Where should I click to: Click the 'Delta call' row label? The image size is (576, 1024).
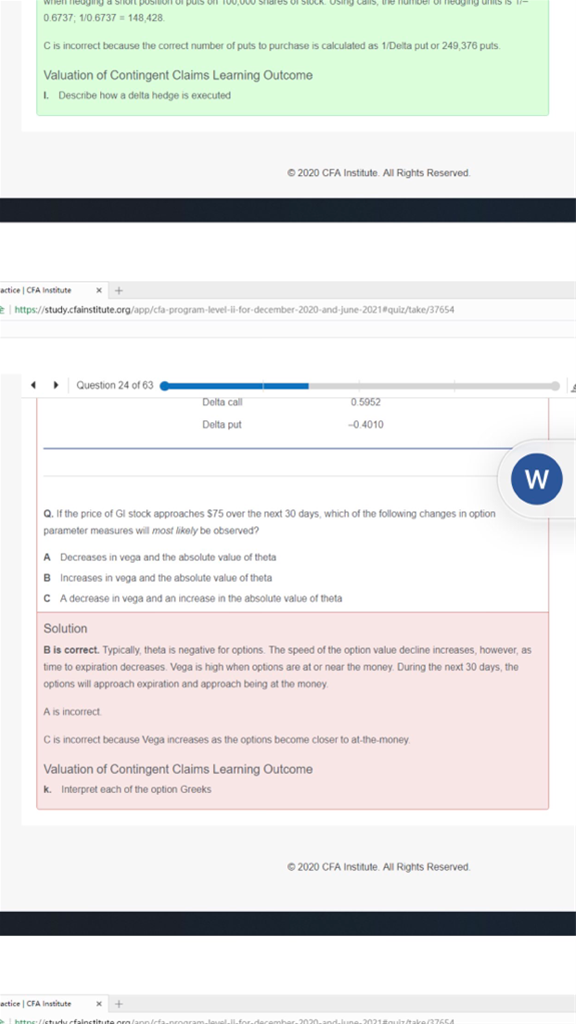(222, 402)
